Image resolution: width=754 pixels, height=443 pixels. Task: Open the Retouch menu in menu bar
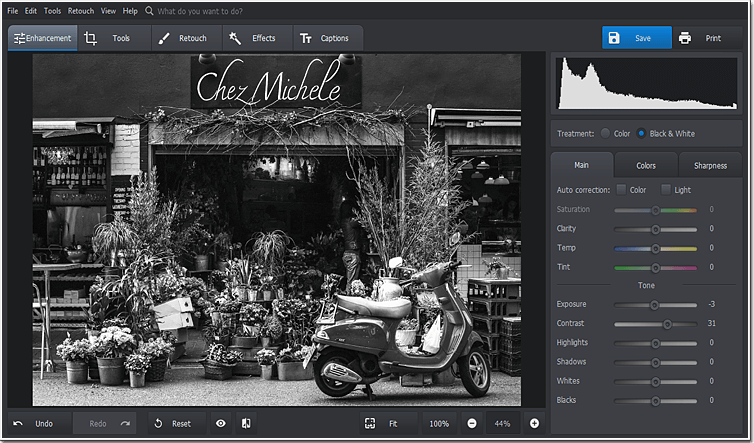[81, 11]
